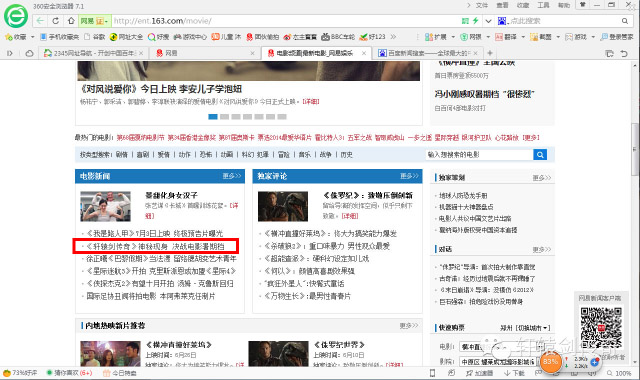Click the blue movie search magnifier button
Screen dimensions: 640x380
540,155
